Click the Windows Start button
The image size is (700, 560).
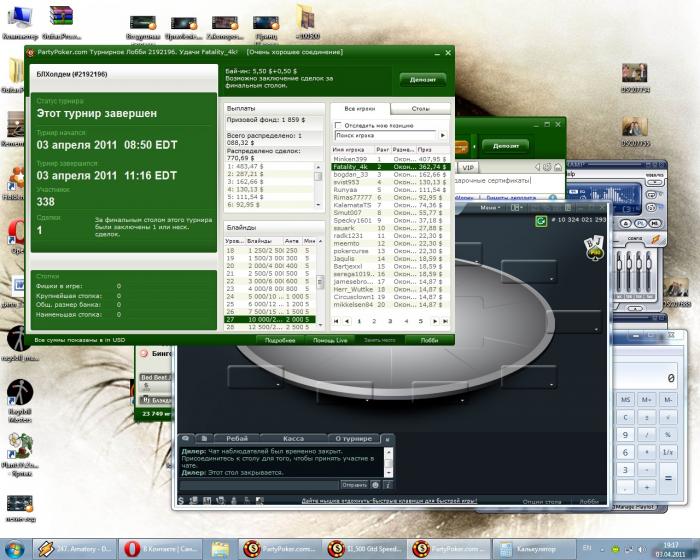click(16, 549)
